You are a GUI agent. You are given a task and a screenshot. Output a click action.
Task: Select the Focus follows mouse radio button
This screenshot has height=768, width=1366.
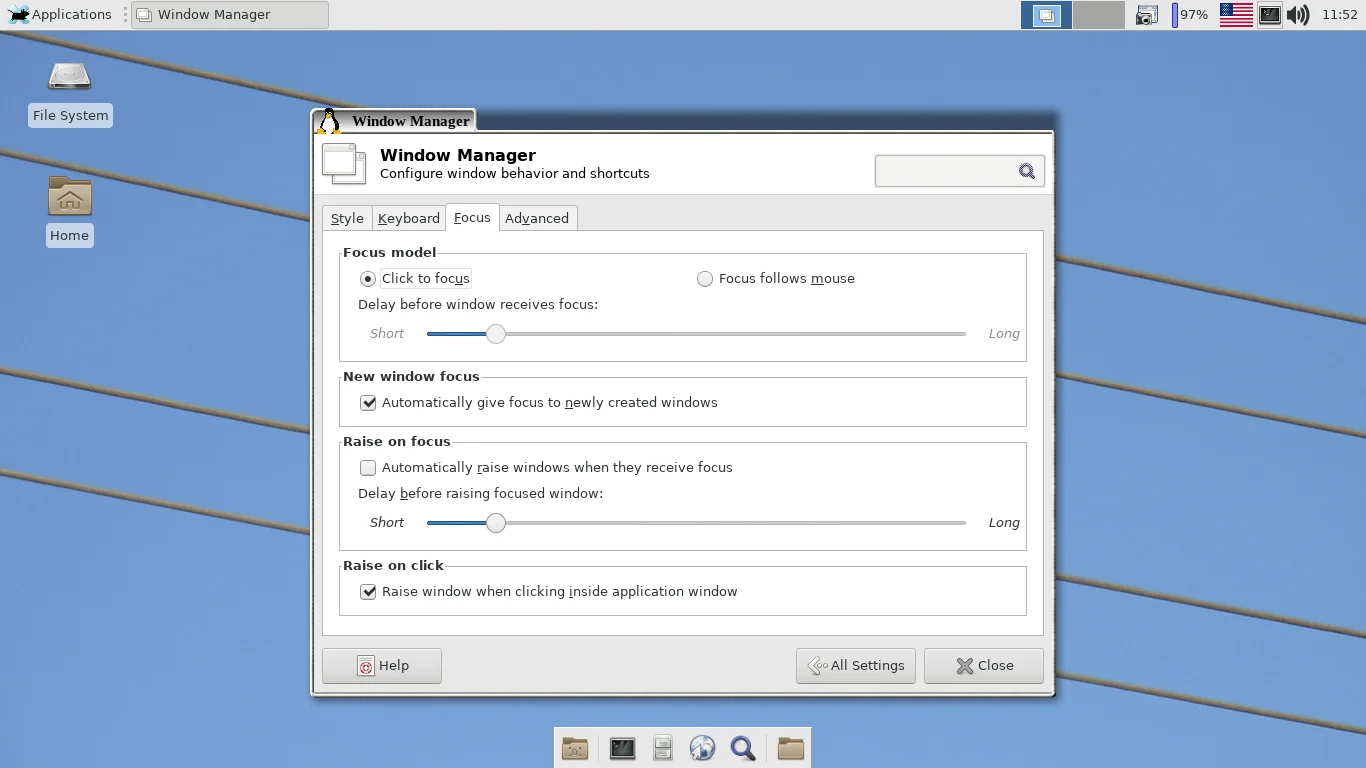[x=705, y=279]
